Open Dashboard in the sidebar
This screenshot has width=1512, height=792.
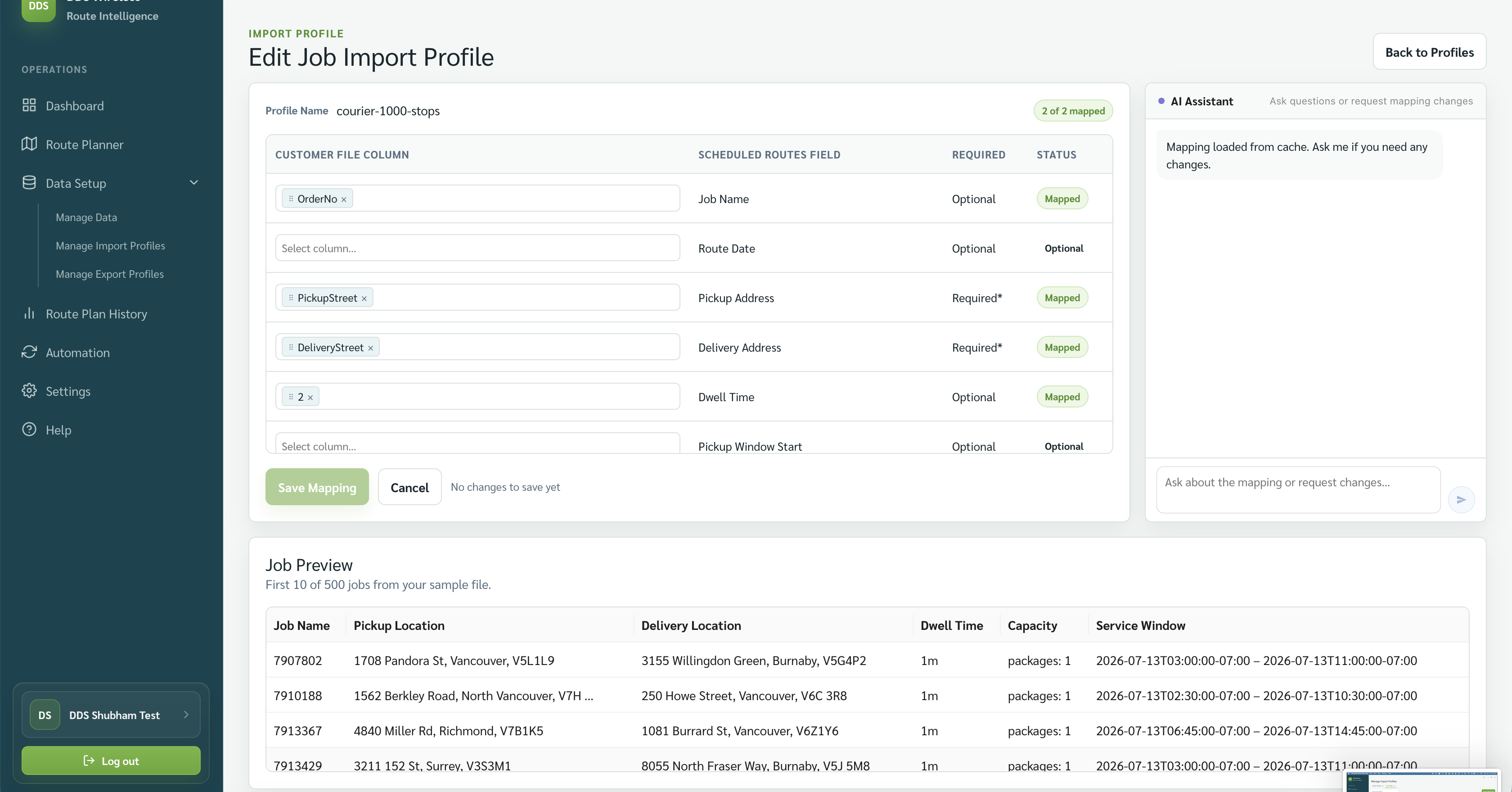point(75,106)
